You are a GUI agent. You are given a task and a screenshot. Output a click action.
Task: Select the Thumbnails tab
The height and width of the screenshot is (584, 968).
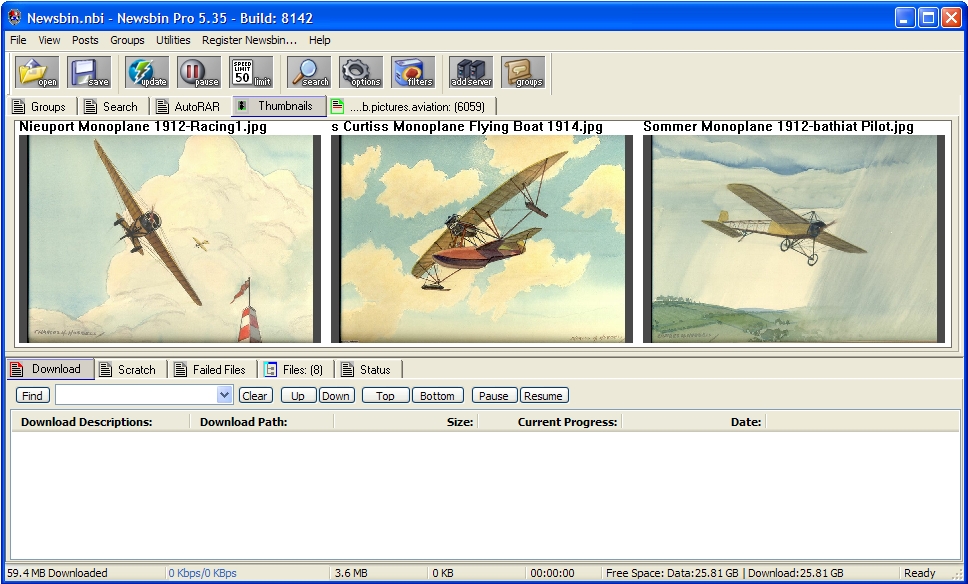tap(279, 106)
